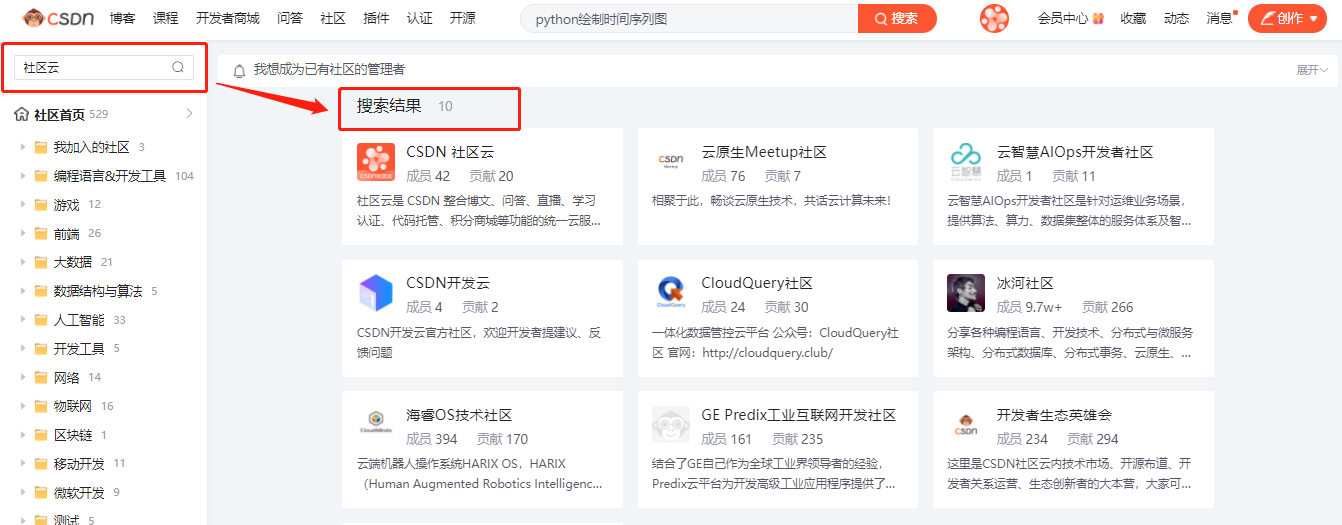The image size is (1342, 525).
Task: Open the 课程 menu item
Action: (x=166, y=18)
